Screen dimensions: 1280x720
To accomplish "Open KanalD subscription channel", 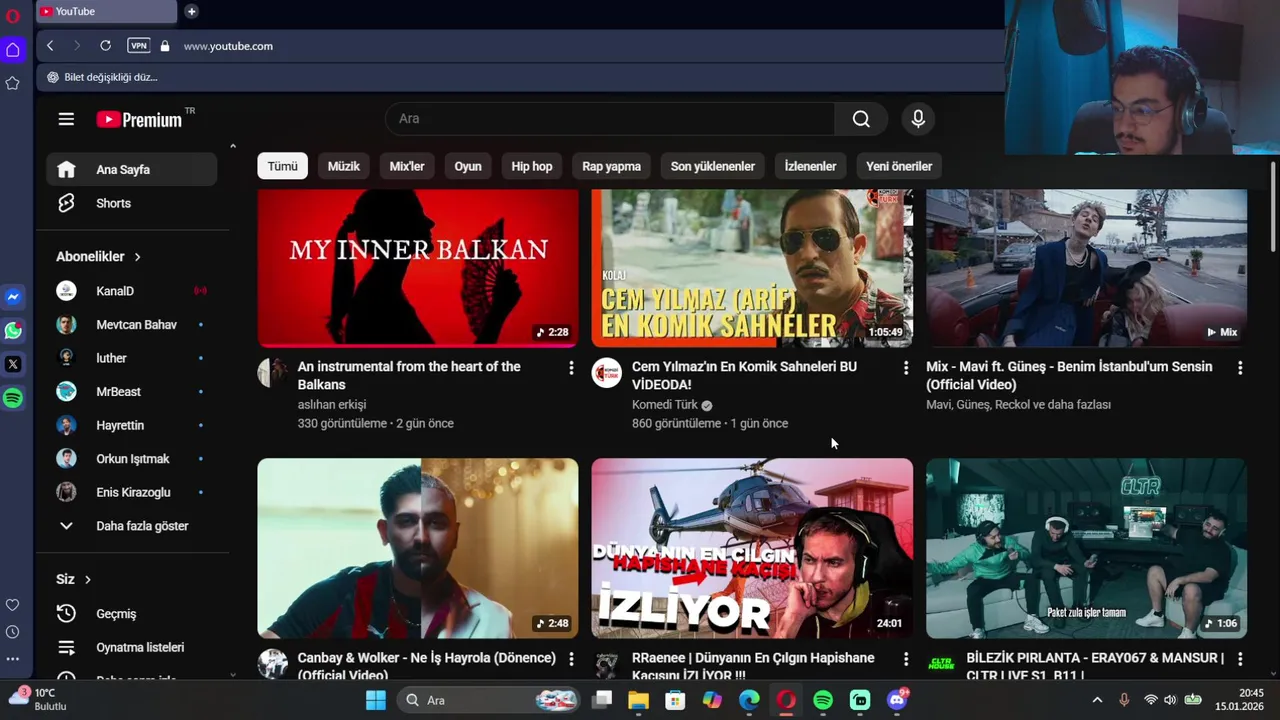I will (132, 291).
